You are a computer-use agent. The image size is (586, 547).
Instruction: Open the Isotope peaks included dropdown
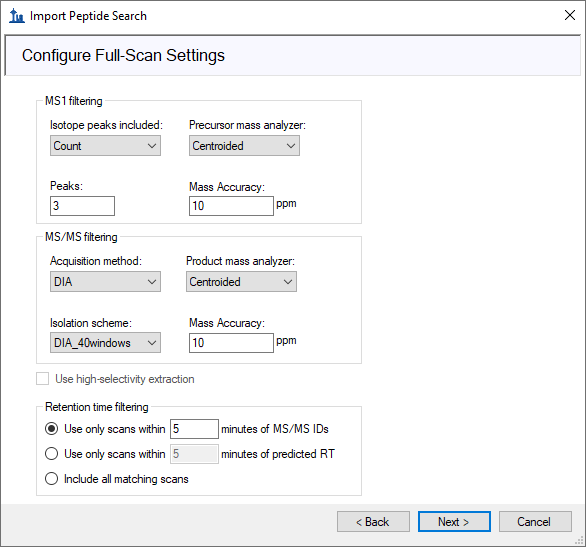tap(105, 146)
